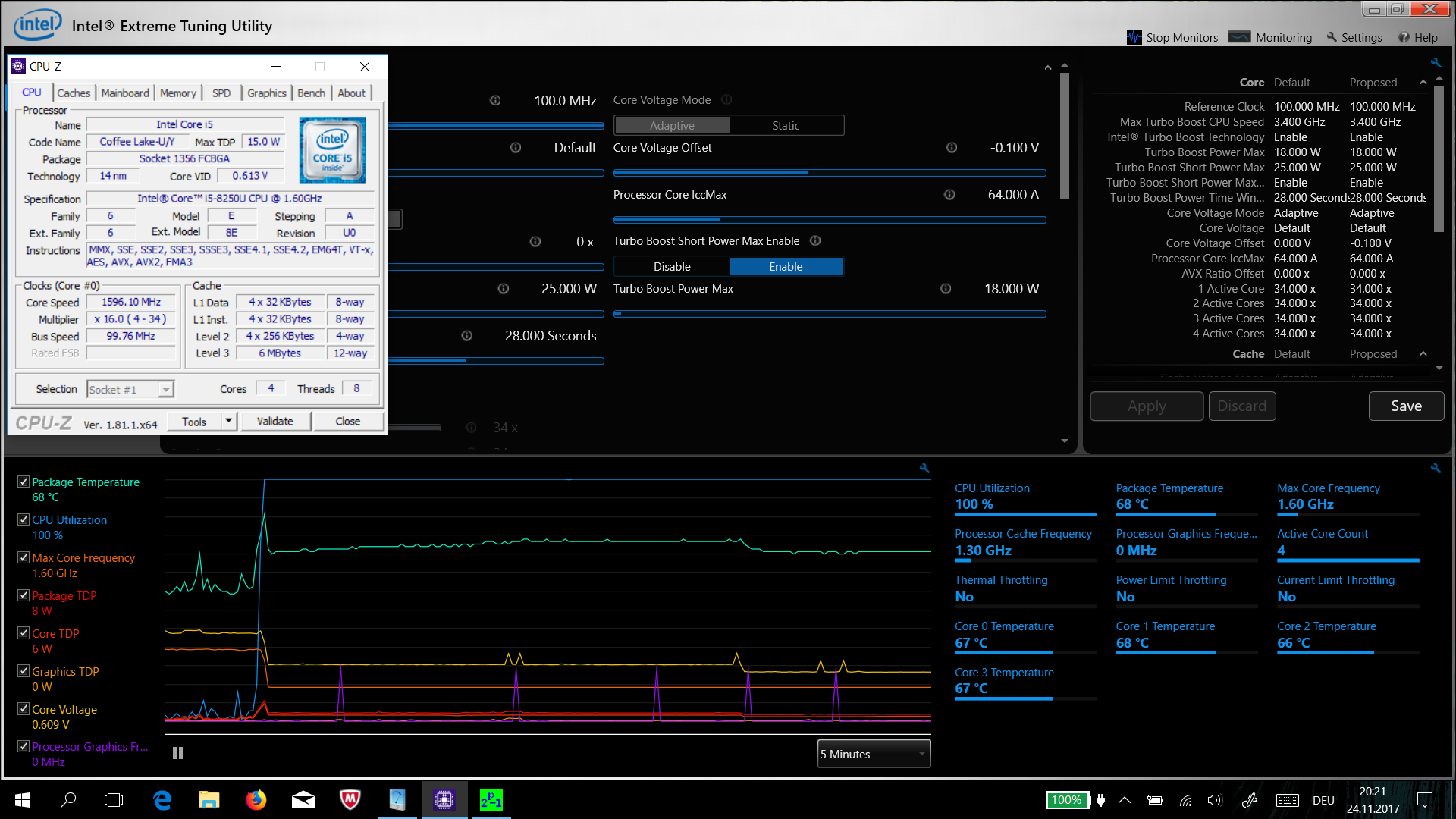
Task: Open the Monitoring view icon
Action: pyautogui.click(x=1239, y=37)
